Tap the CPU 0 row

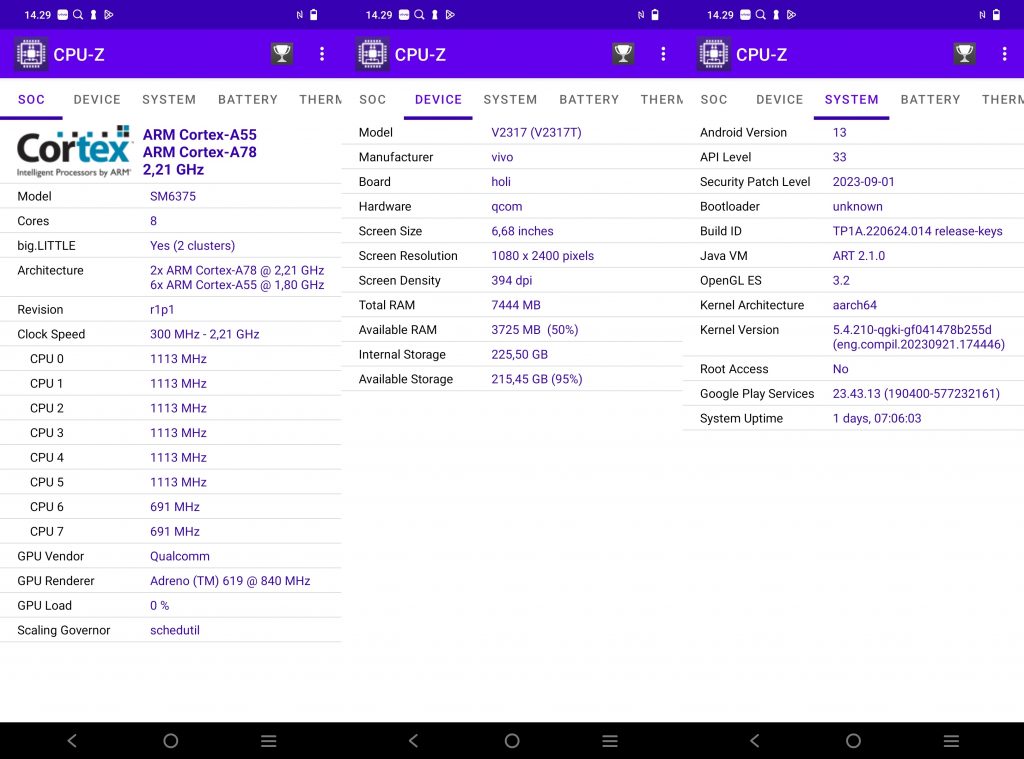tap(170, 359)
